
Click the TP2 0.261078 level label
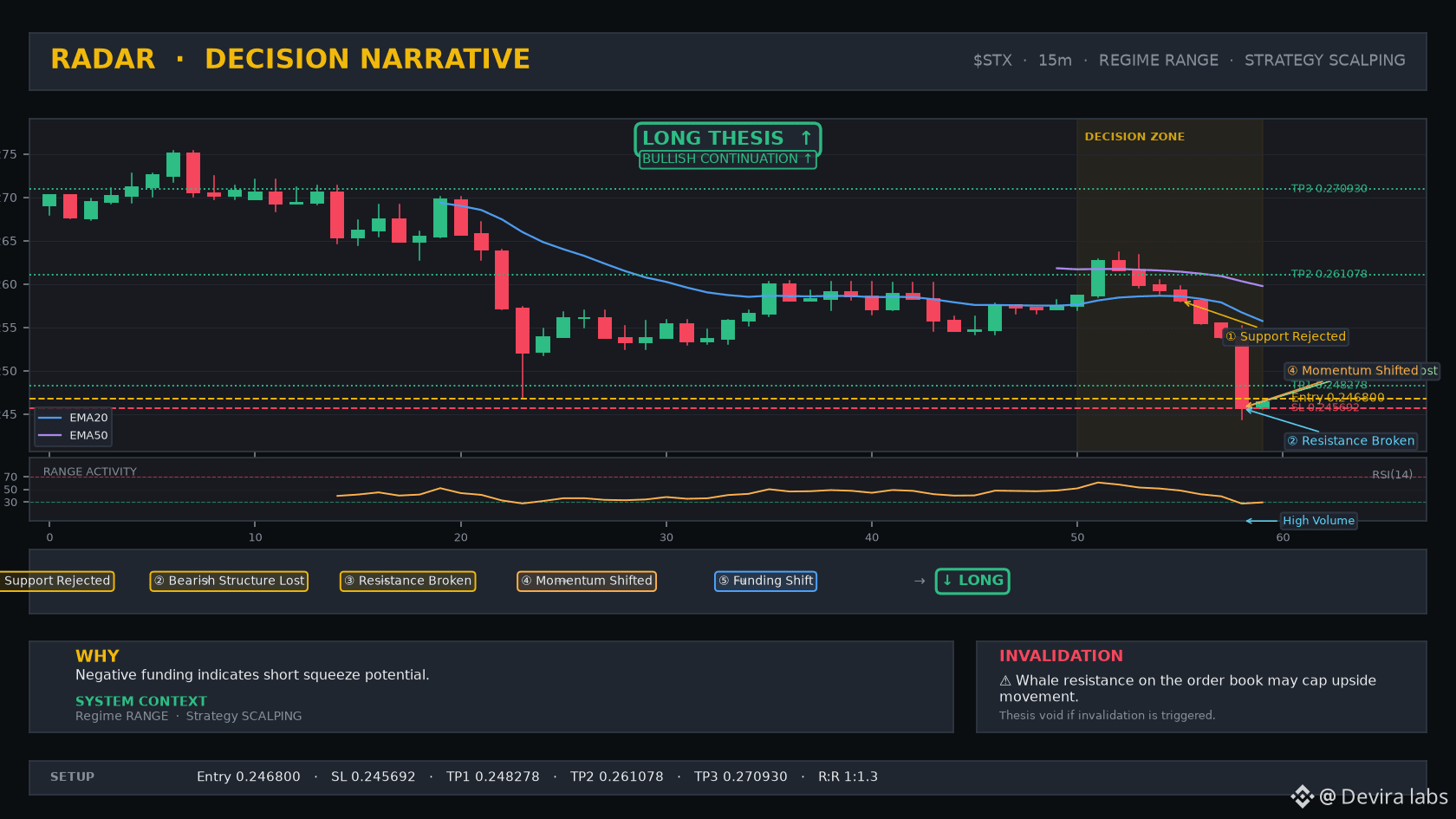click(1329, 274)
